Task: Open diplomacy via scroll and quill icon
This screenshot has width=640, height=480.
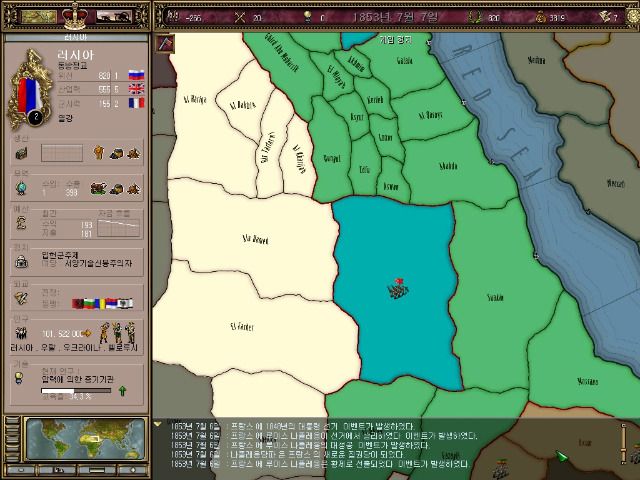Action: click(21, 298)
